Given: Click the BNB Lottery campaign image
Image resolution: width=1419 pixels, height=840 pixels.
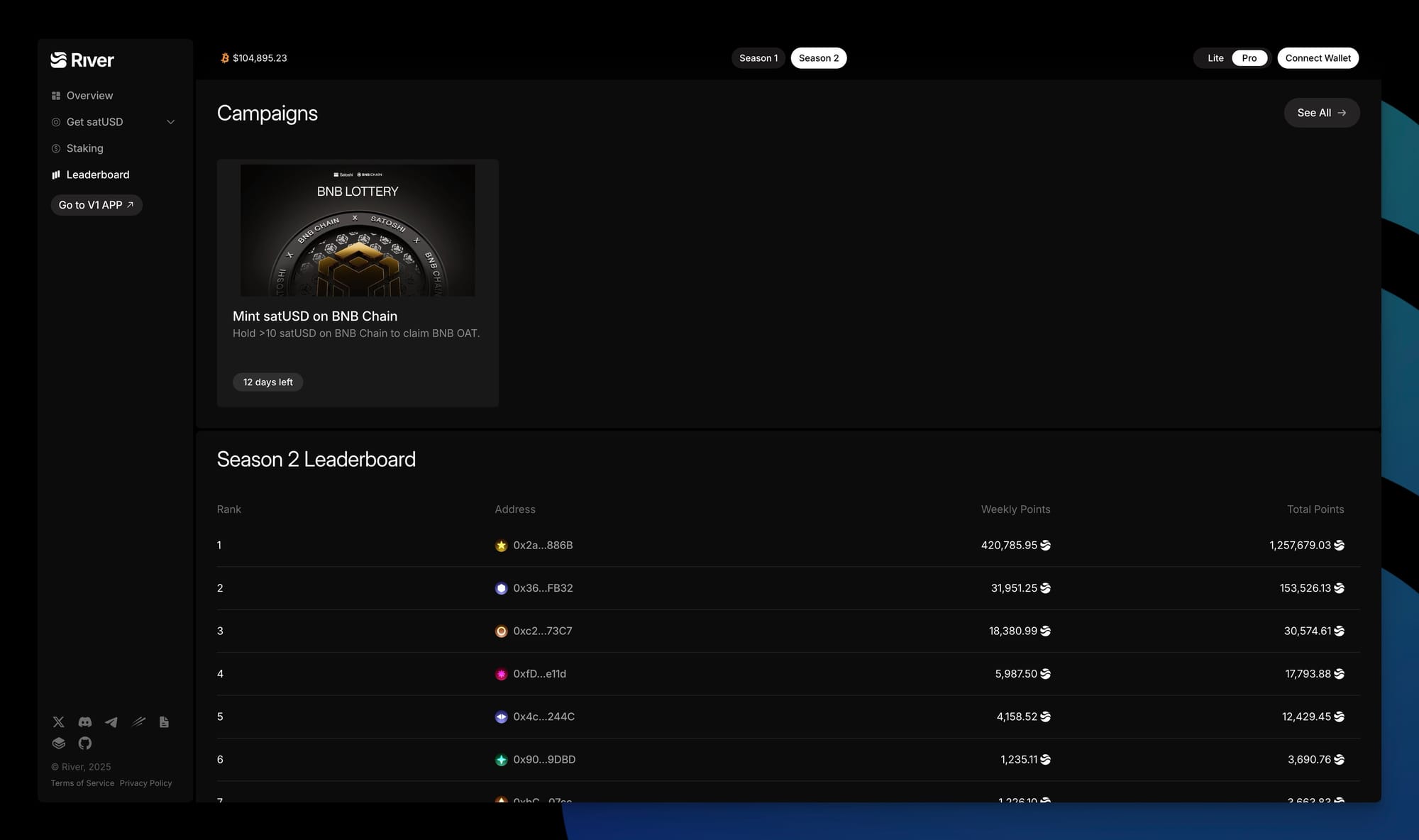Looking at the screenshot, I should [x=358, y=231].
